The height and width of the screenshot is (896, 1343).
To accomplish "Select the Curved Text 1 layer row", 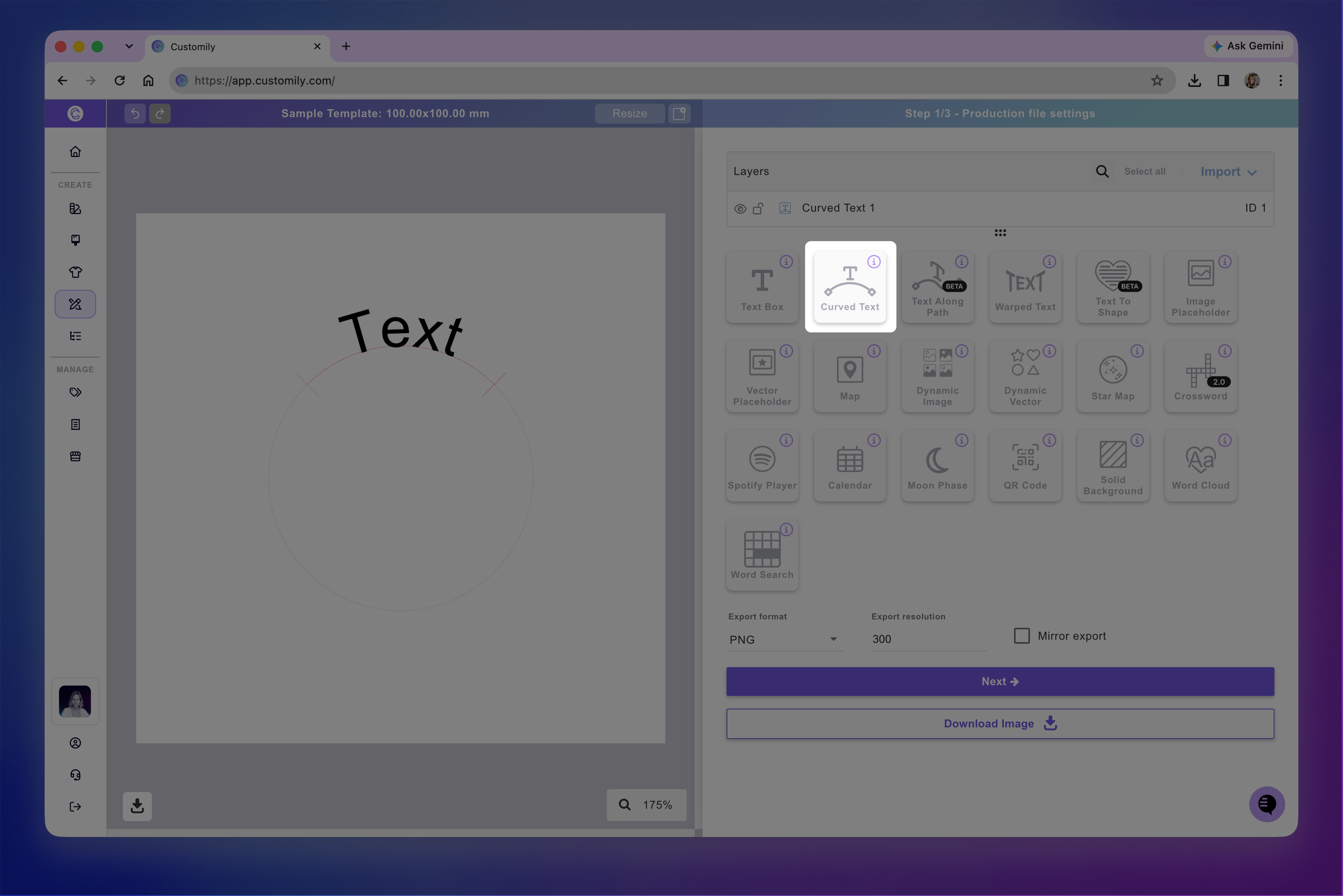I will pyautogui.click(x=1000, y=208).
